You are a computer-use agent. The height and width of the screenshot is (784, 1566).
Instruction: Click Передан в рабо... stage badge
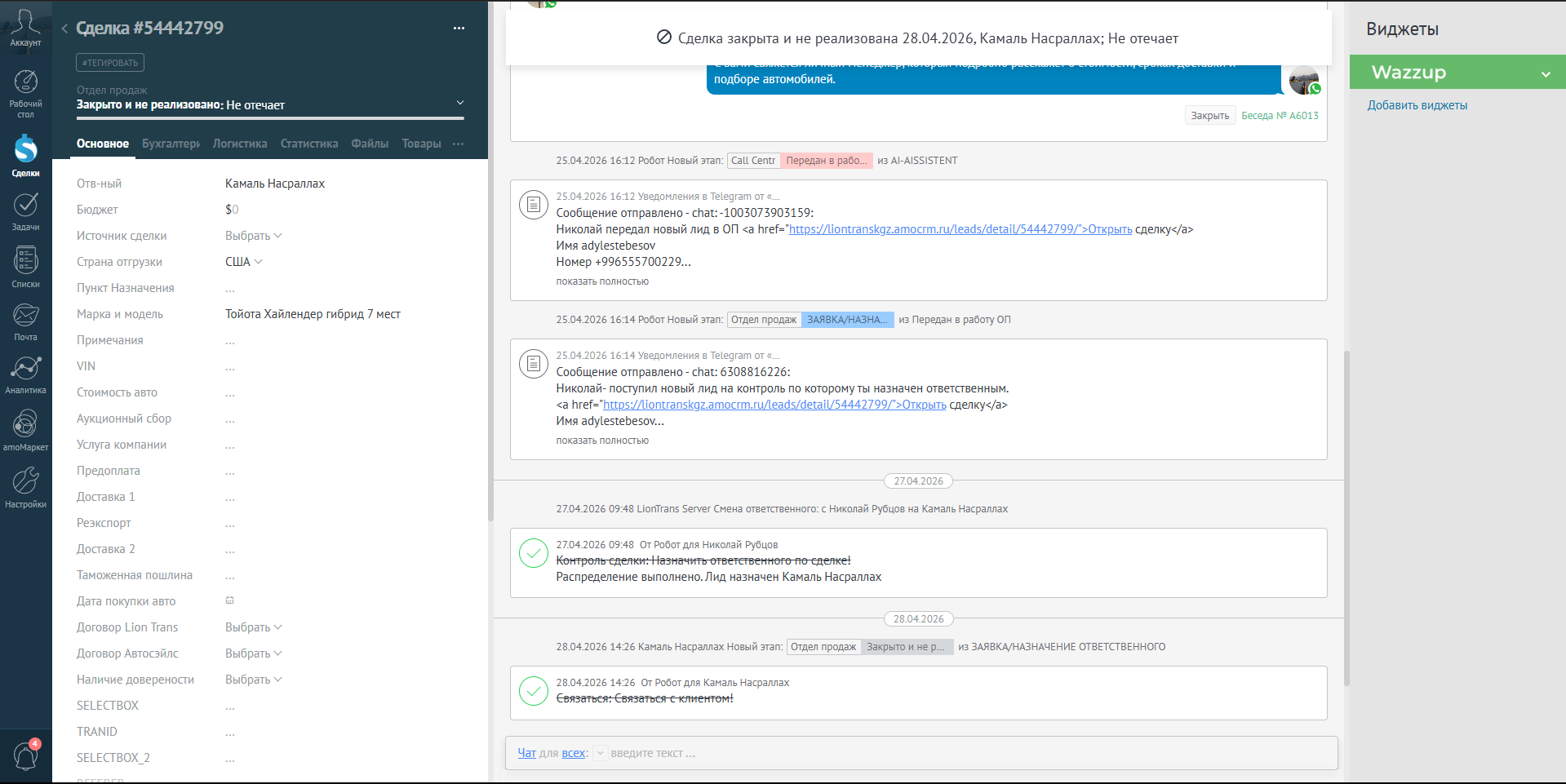[827, 161]
